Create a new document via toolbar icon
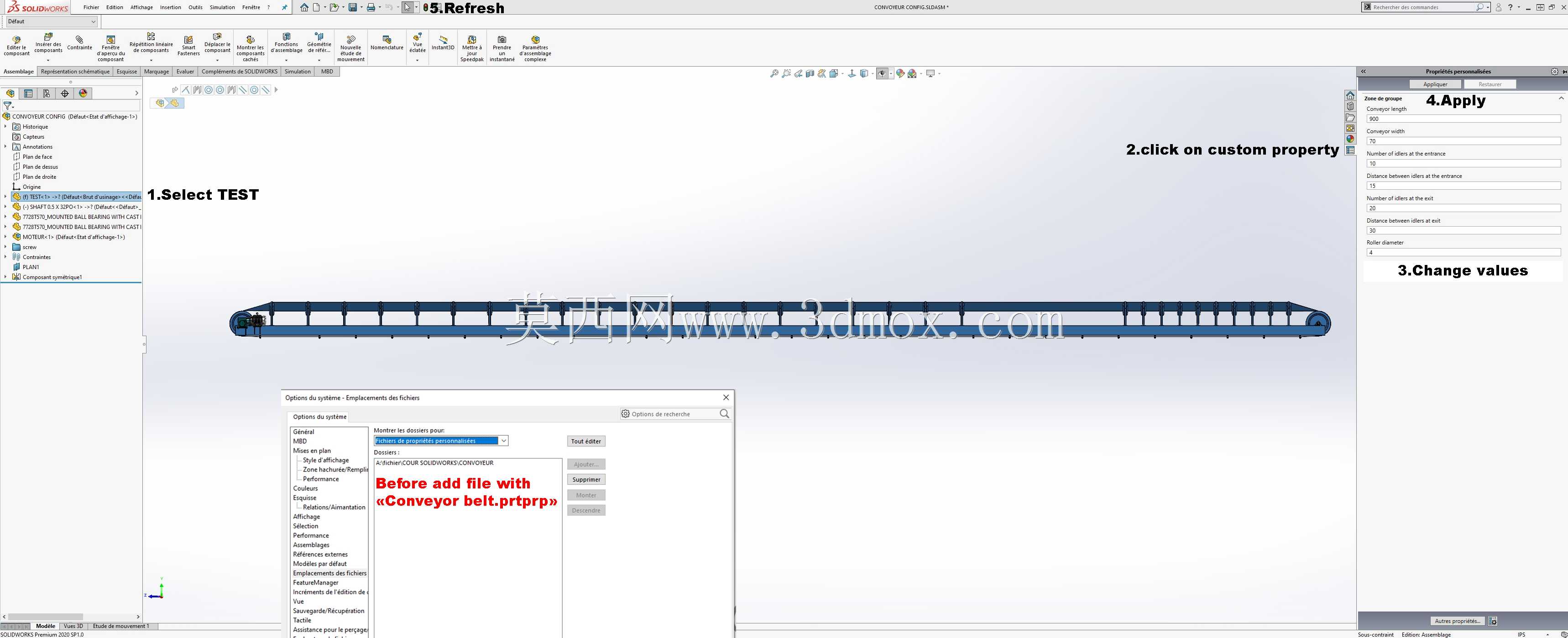Viewport: 1568px width, 638px height. click(317, 7)
